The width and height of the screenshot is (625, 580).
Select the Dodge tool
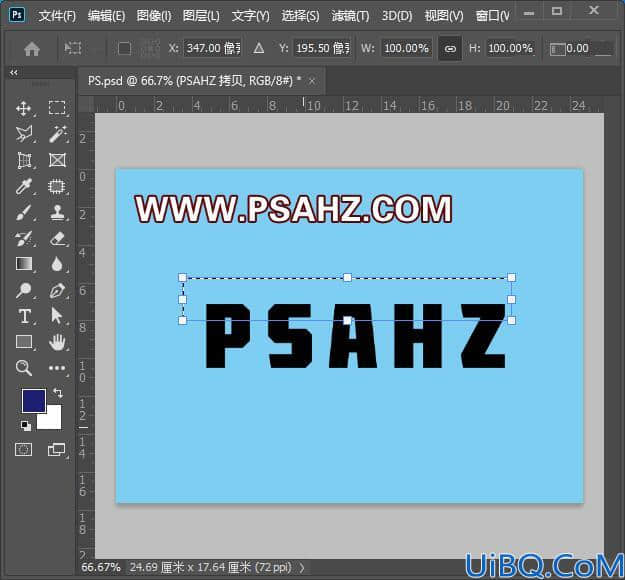pos(24,290)
